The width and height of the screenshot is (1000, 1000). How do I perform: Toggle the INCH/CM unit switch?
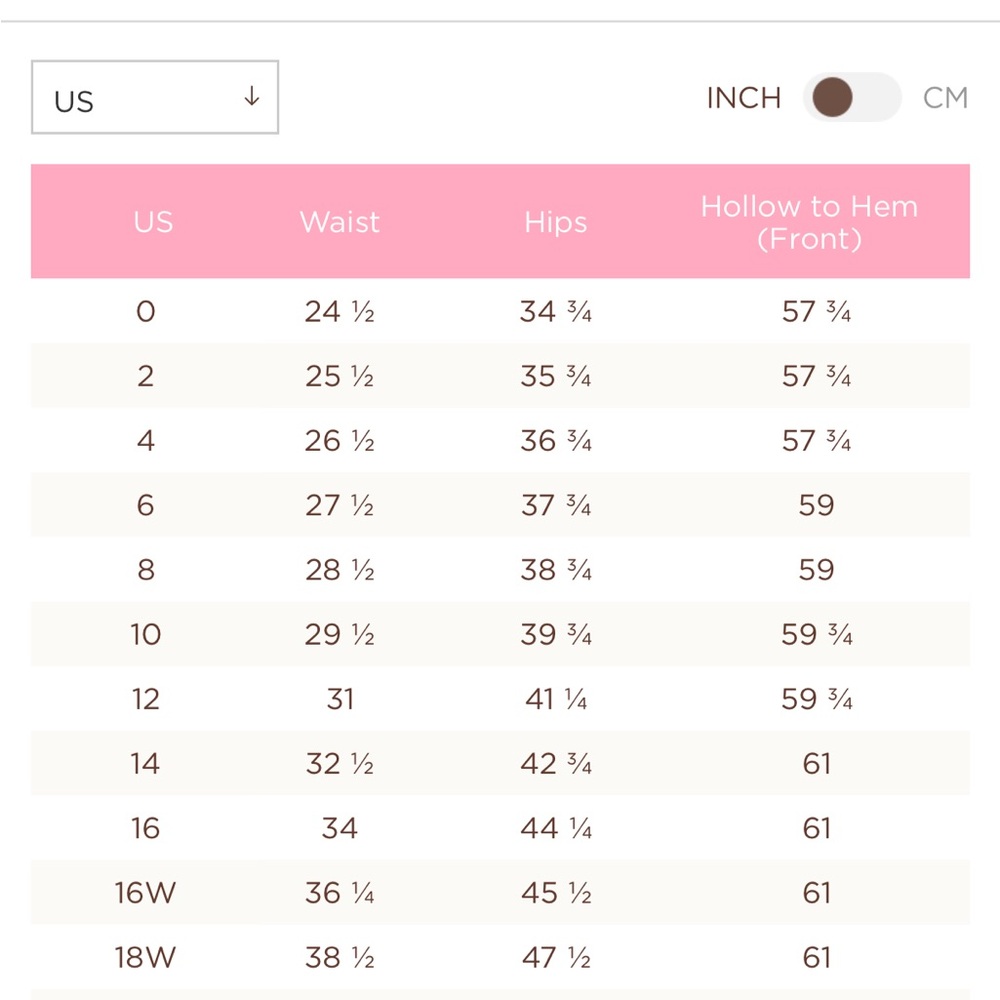pos(852,97)
